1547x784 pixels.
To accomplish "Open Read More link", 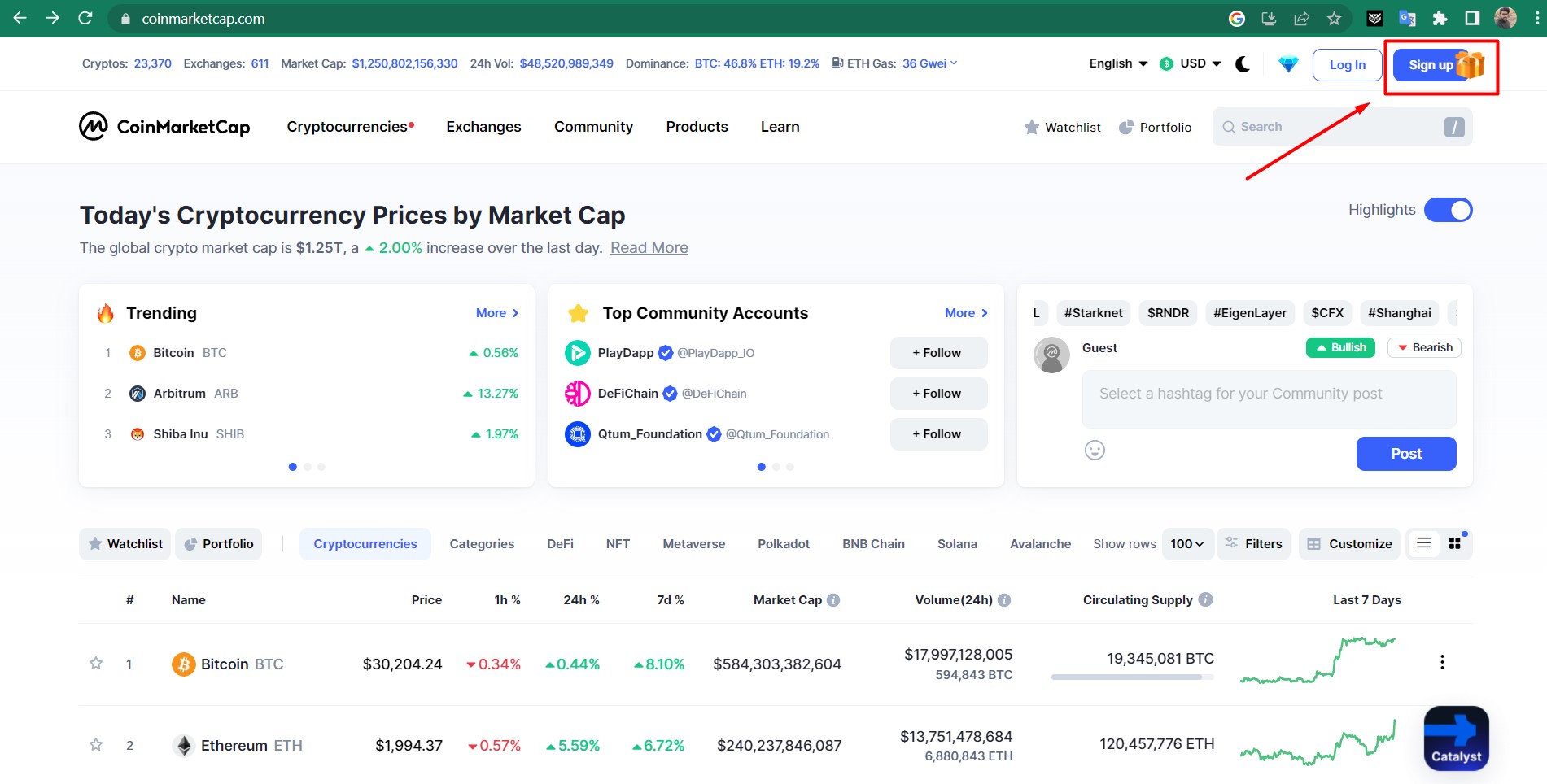I will click(649, 248).
